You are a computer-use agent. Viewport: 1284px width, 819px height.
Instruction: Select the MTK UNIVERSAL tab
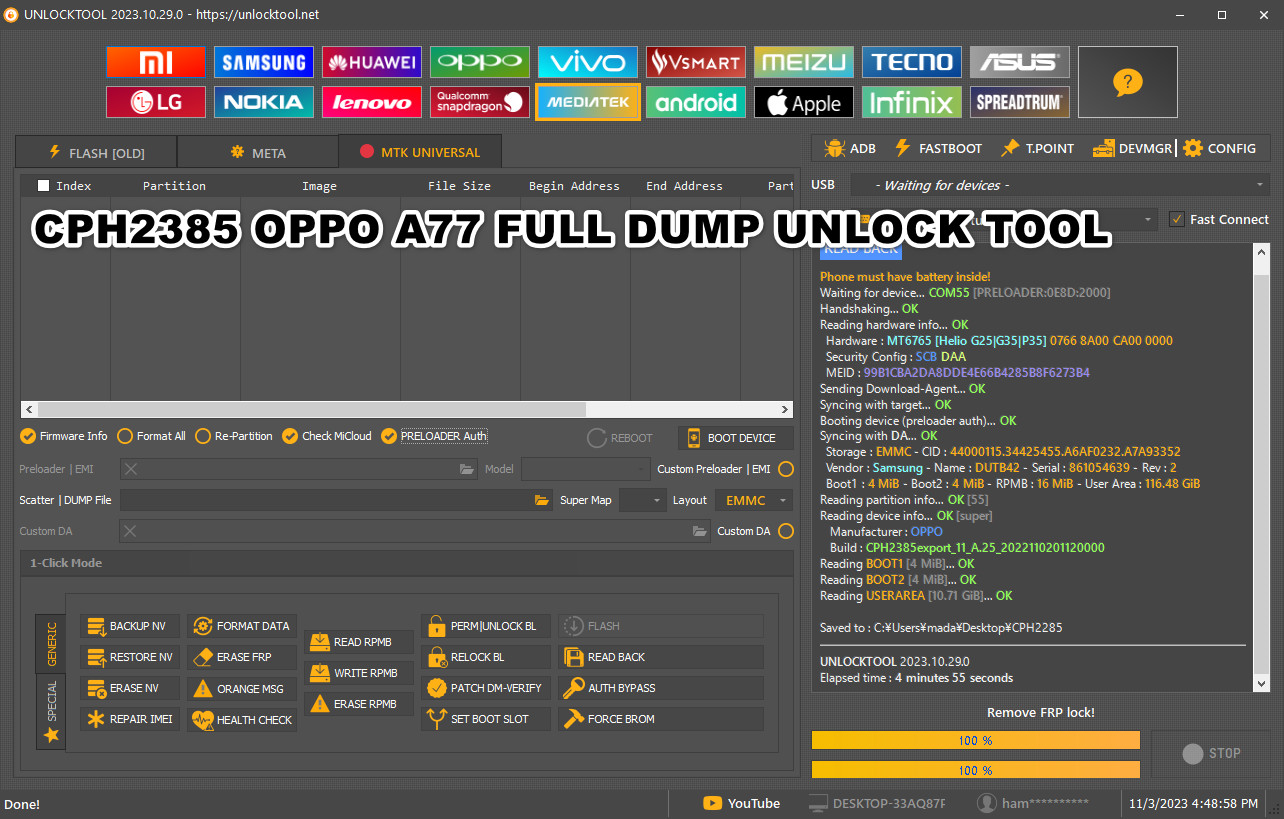420,152
